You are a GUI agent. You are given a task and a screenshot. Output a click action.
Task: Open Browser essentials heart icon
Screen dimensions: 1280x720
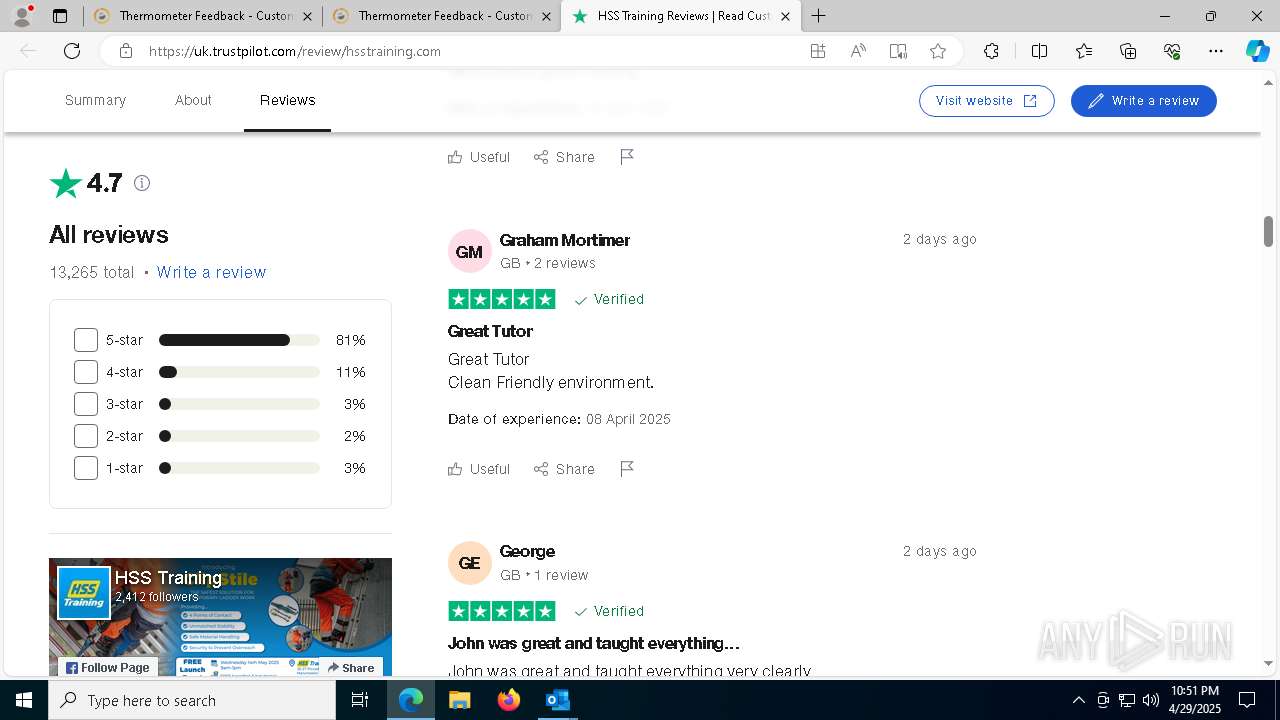[1172, 51]
